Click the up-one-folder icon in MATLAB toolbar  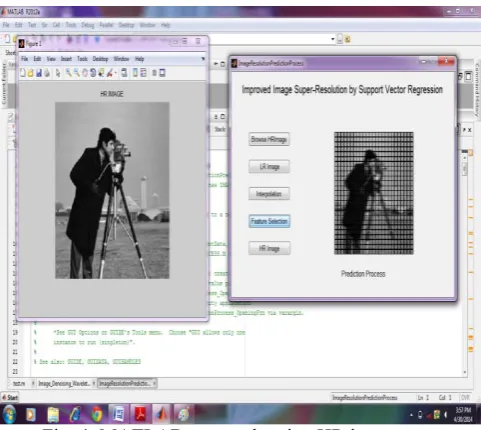(x=347, y=39)
